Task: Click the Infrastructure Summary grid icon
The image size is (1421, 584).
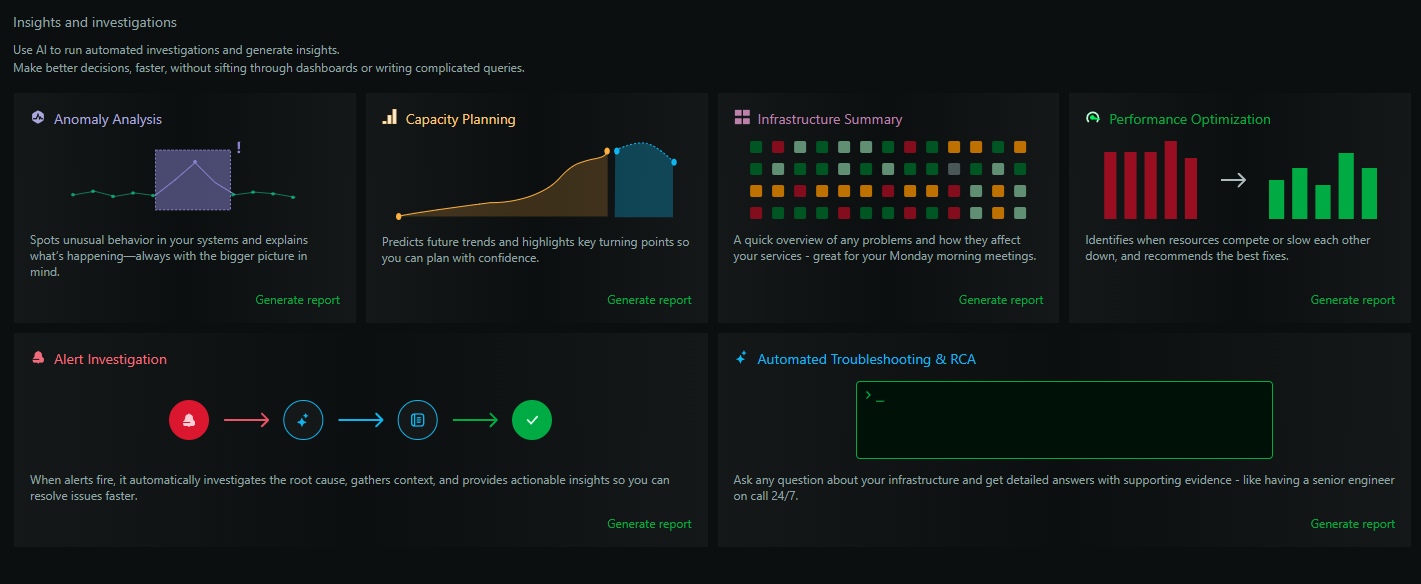Action: 741,117
